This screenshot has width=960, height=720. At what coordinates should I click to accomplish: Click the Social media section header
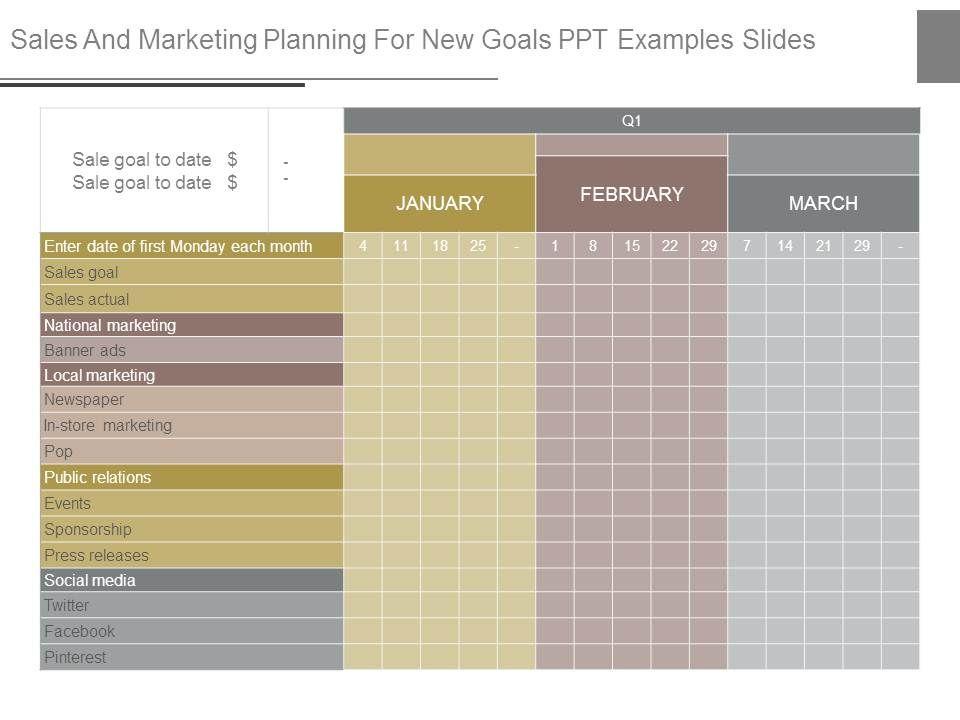[x=192, y=581]
